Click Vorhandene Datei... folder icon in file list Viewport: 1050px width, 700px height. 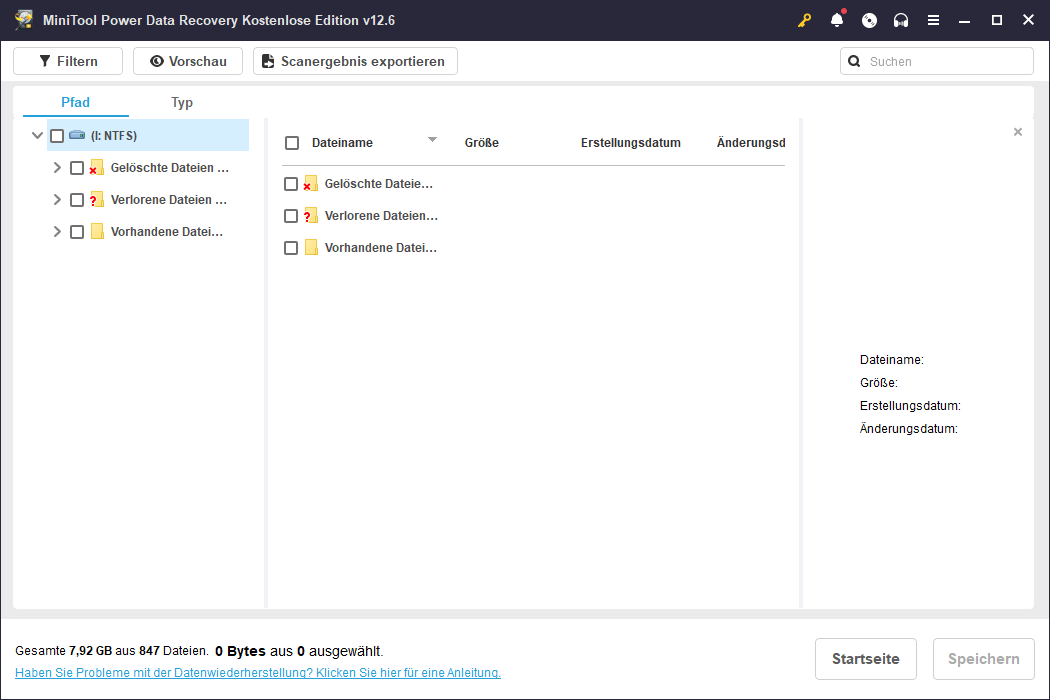tap(311, 248)
